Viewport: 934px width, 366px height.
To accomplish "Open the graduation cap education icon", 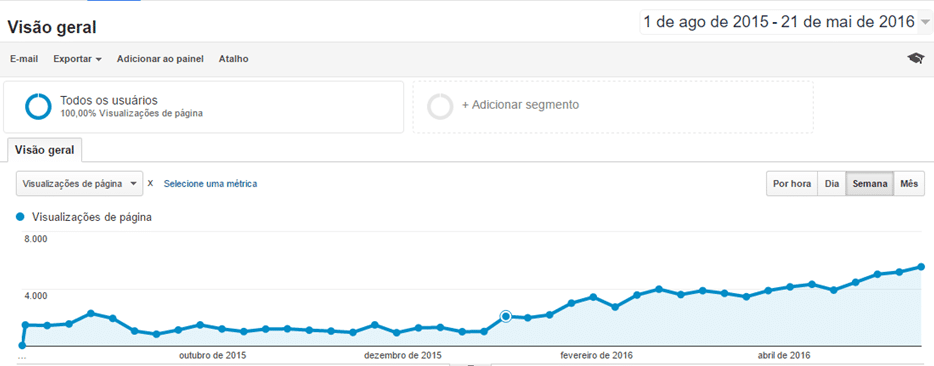I will coord(916,58).
